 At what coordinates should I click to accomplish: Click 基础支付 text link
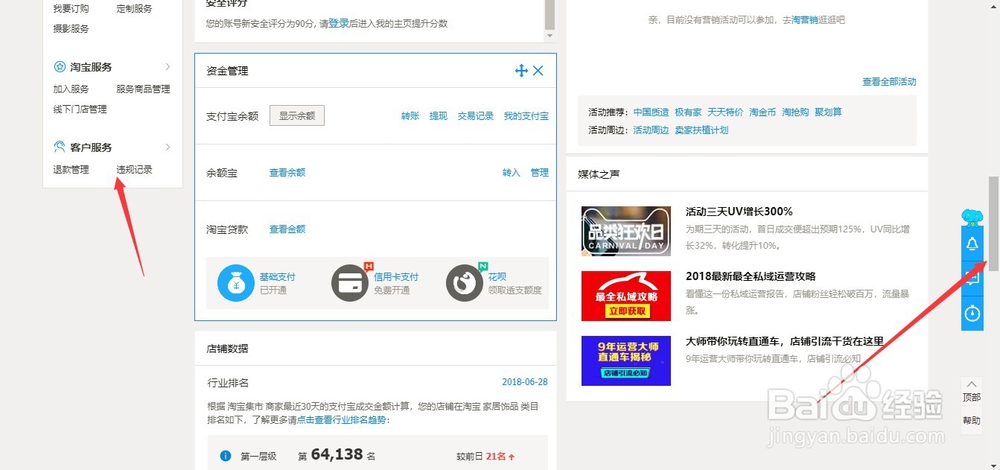click(277, 277)
